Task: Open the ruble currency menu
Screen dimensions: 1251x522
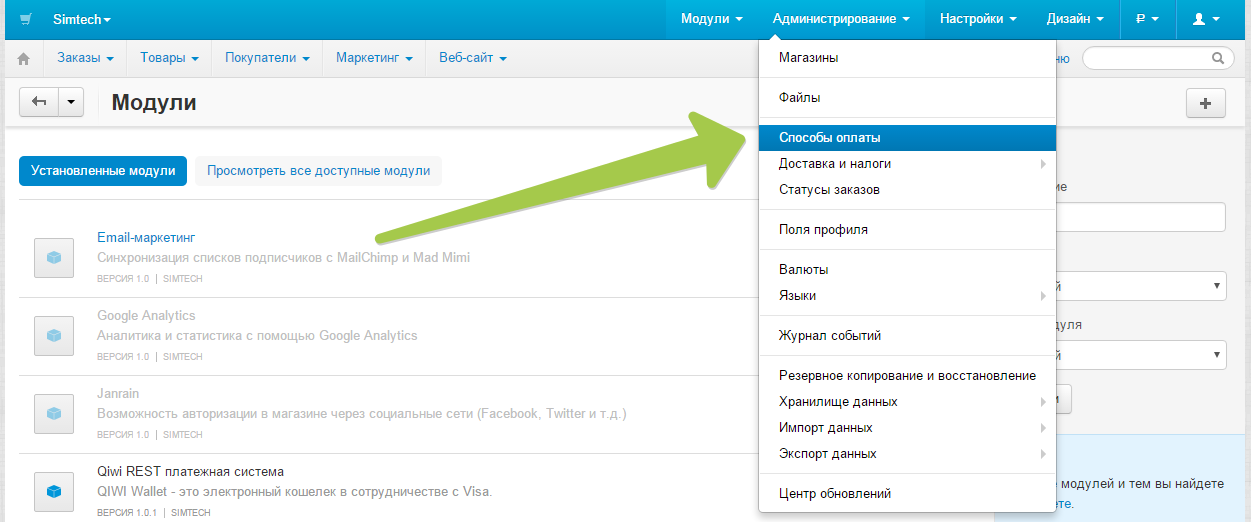Action: click(x=1147, y=19)
